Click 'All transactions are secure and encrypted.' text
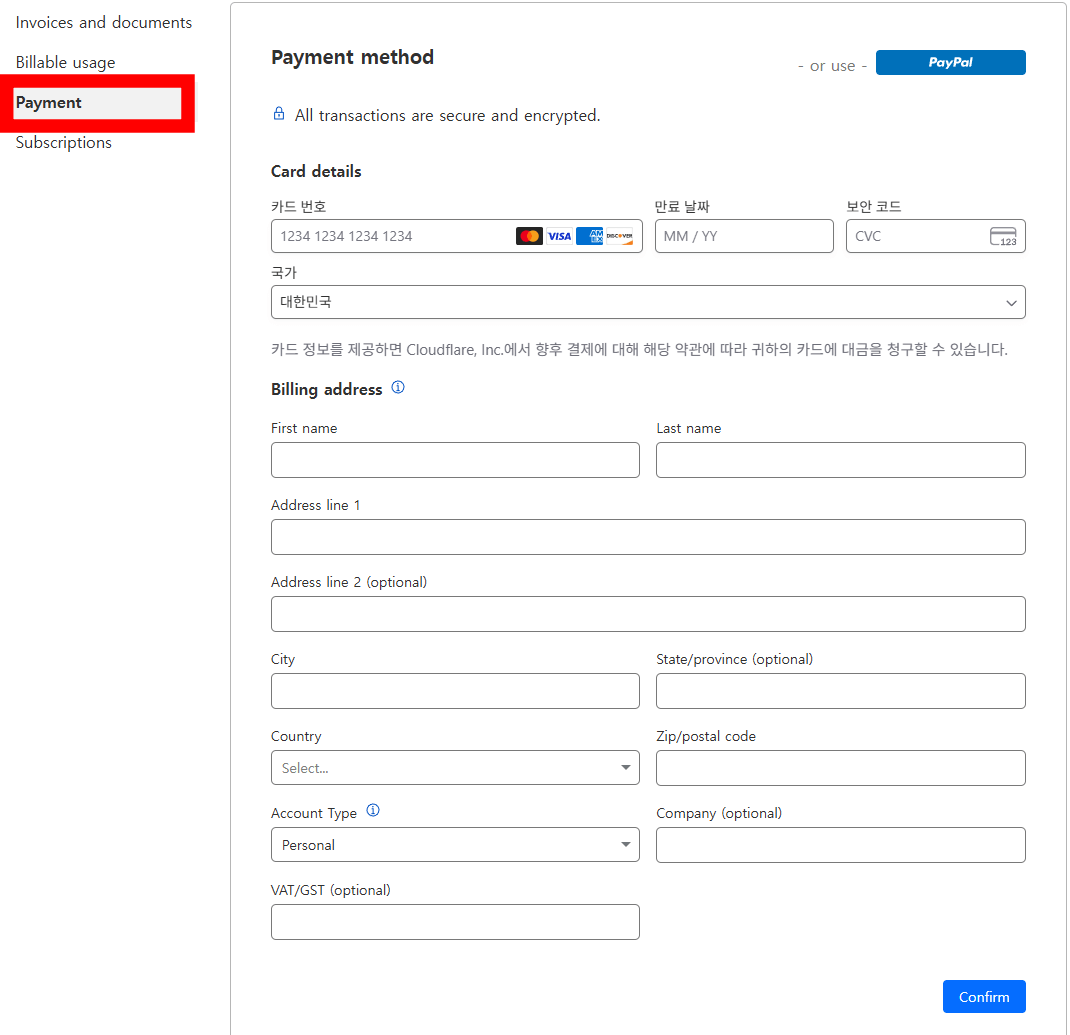This screenshot has height=1035, width=1070. tap(448, 115)
